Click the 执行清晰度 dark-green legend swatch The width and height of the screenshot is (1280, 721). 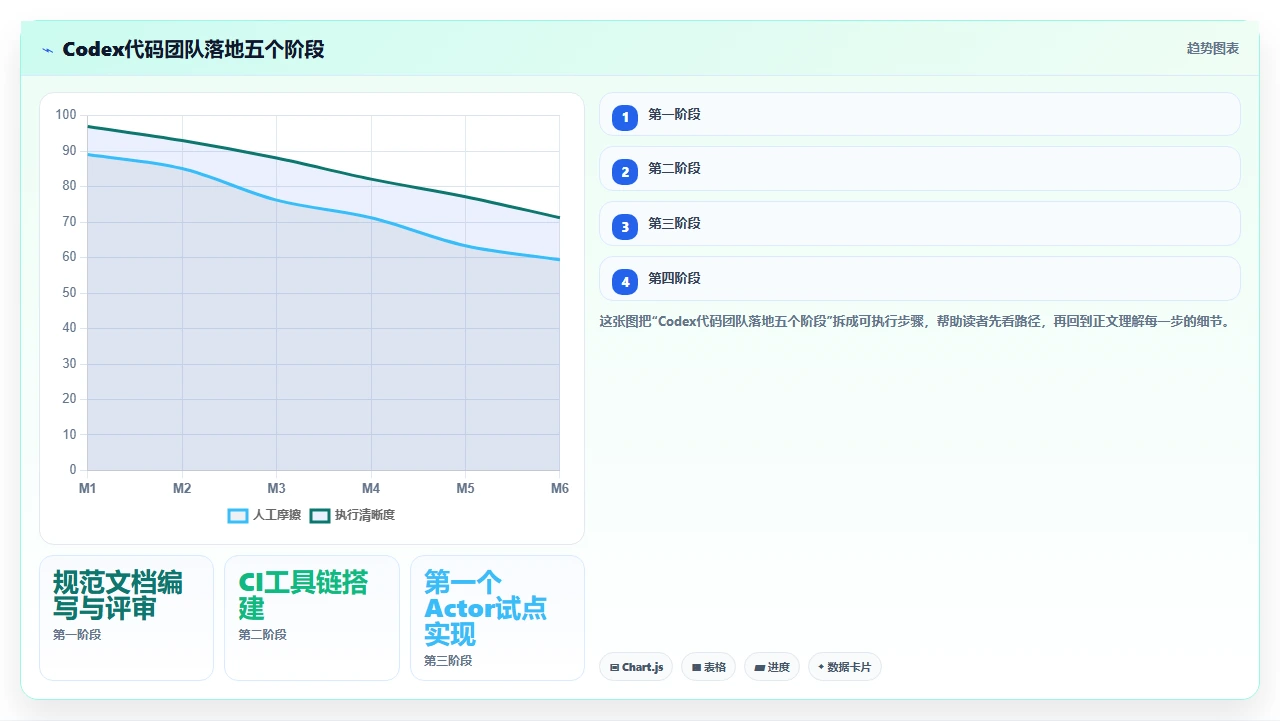coord(320,515)
